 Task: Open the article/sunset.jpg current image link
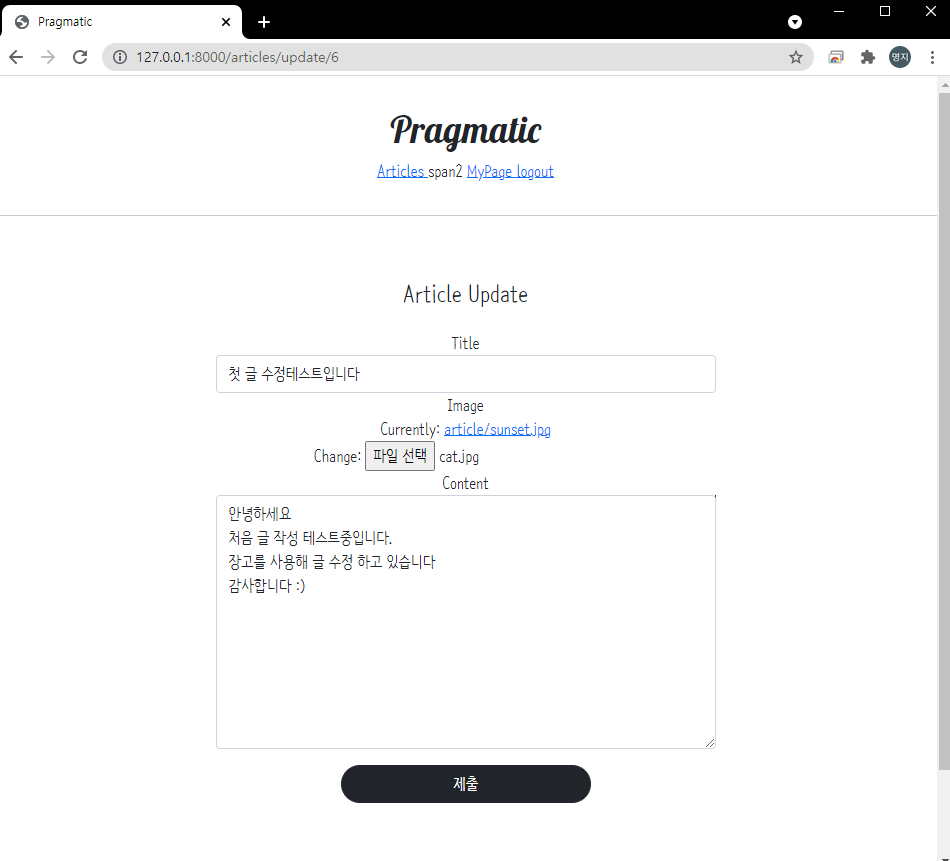[x=497, y=430]
